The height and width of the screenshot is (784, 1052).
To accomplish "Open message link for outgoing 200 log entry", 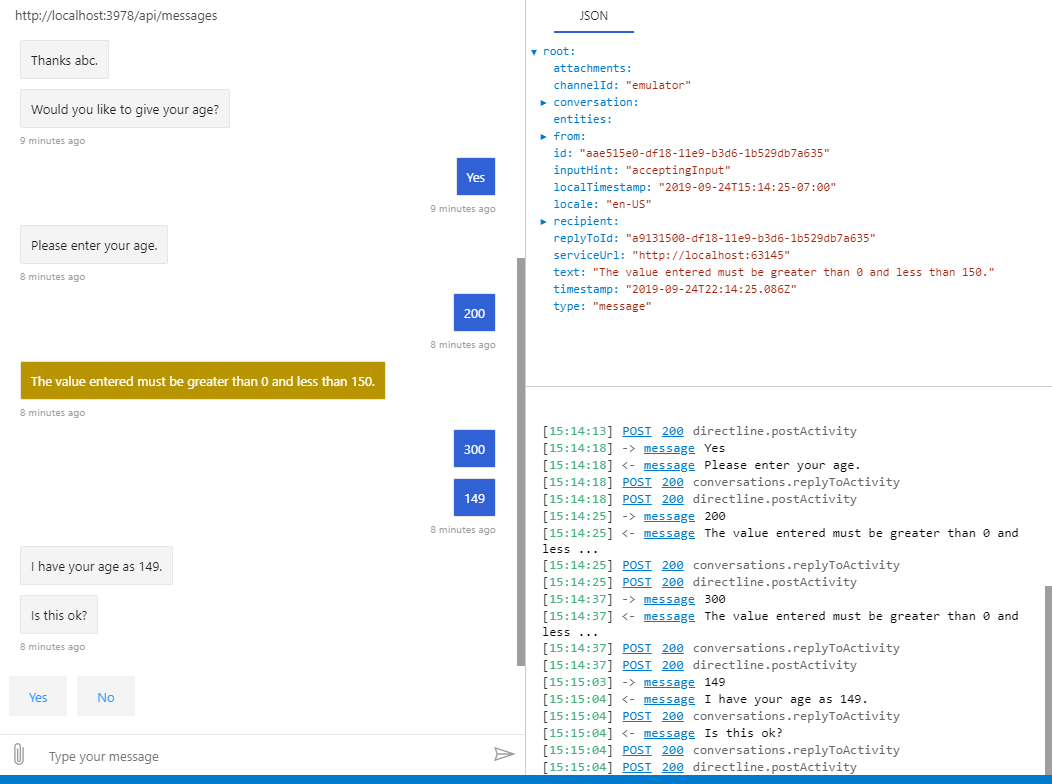I will (669, 516).
